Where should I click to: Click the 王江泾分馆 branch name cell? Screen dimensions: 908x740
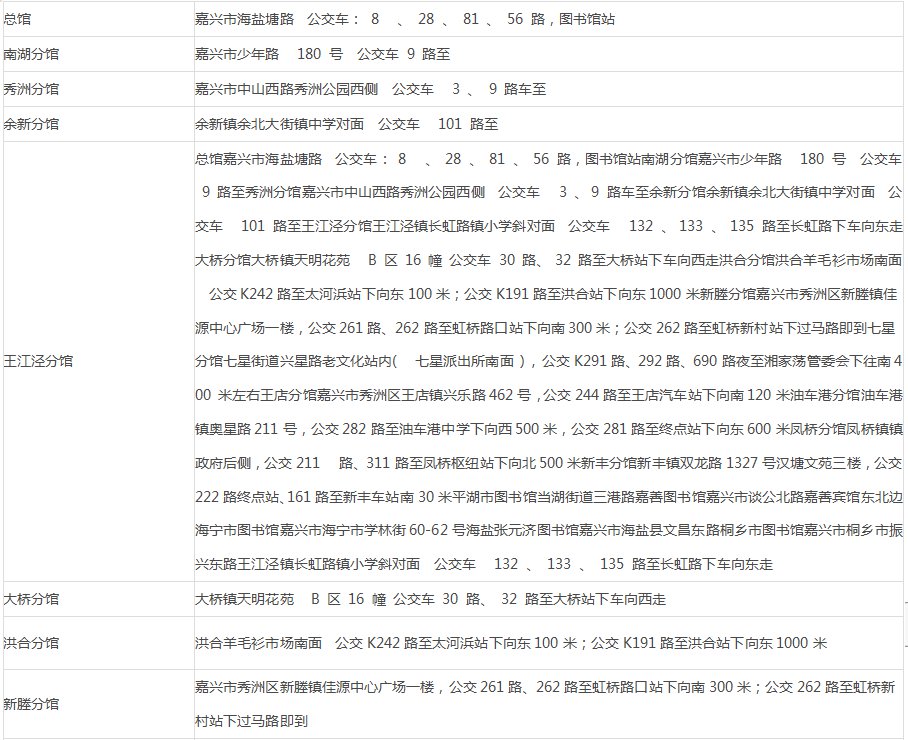(37, 360)
